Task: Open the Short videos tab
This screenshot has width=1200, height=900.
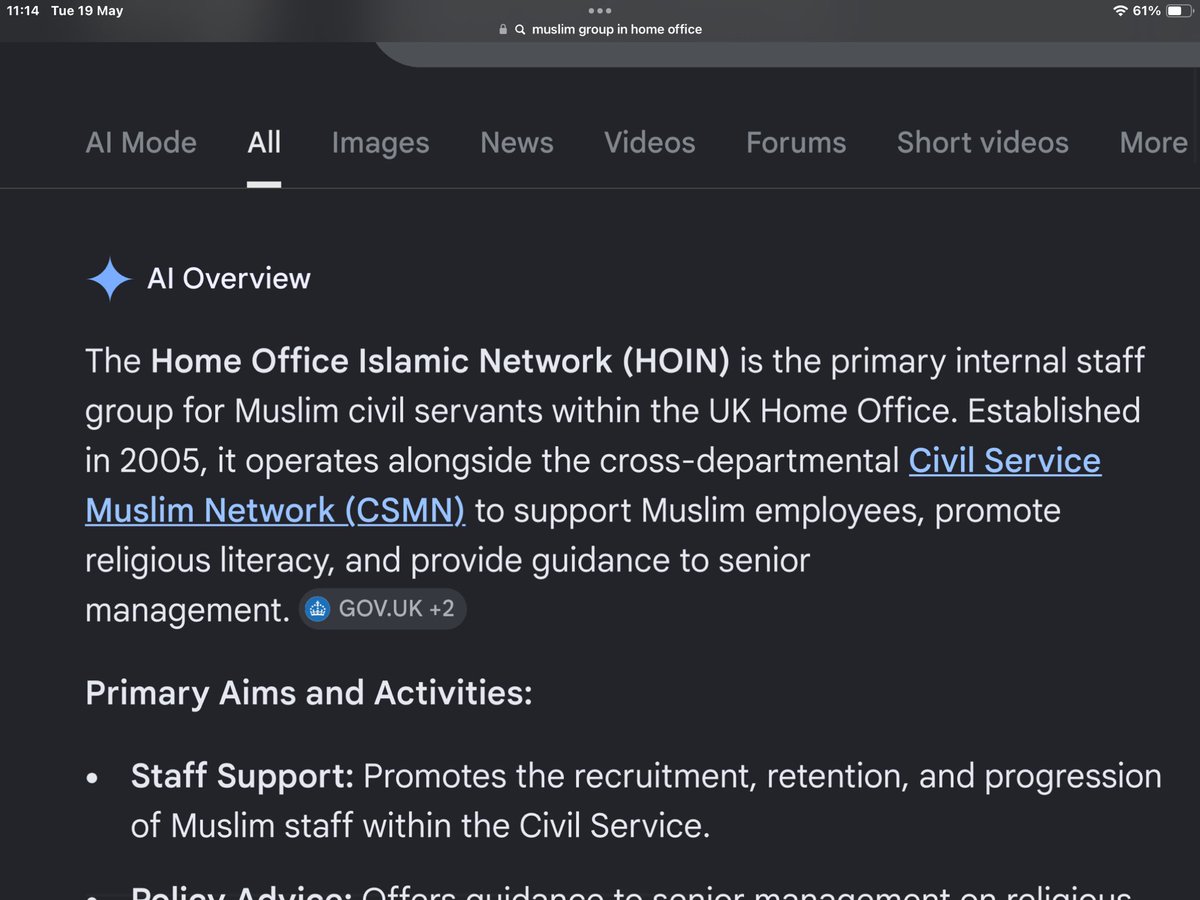Action: click(983, 143)
